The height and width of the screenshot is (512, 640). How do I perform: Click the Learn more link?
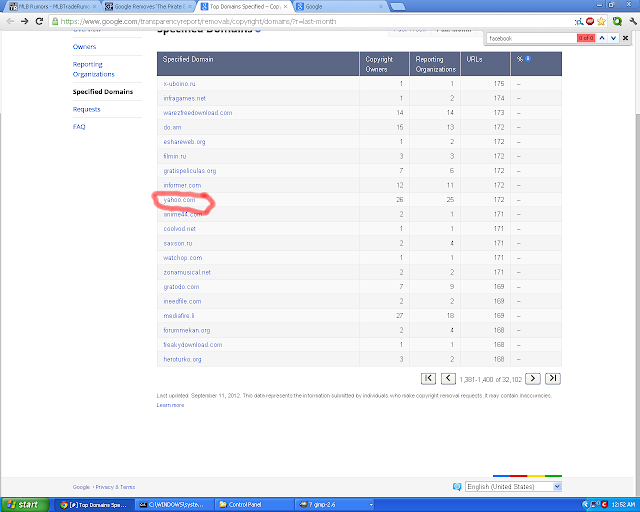(x=170, y=405)
